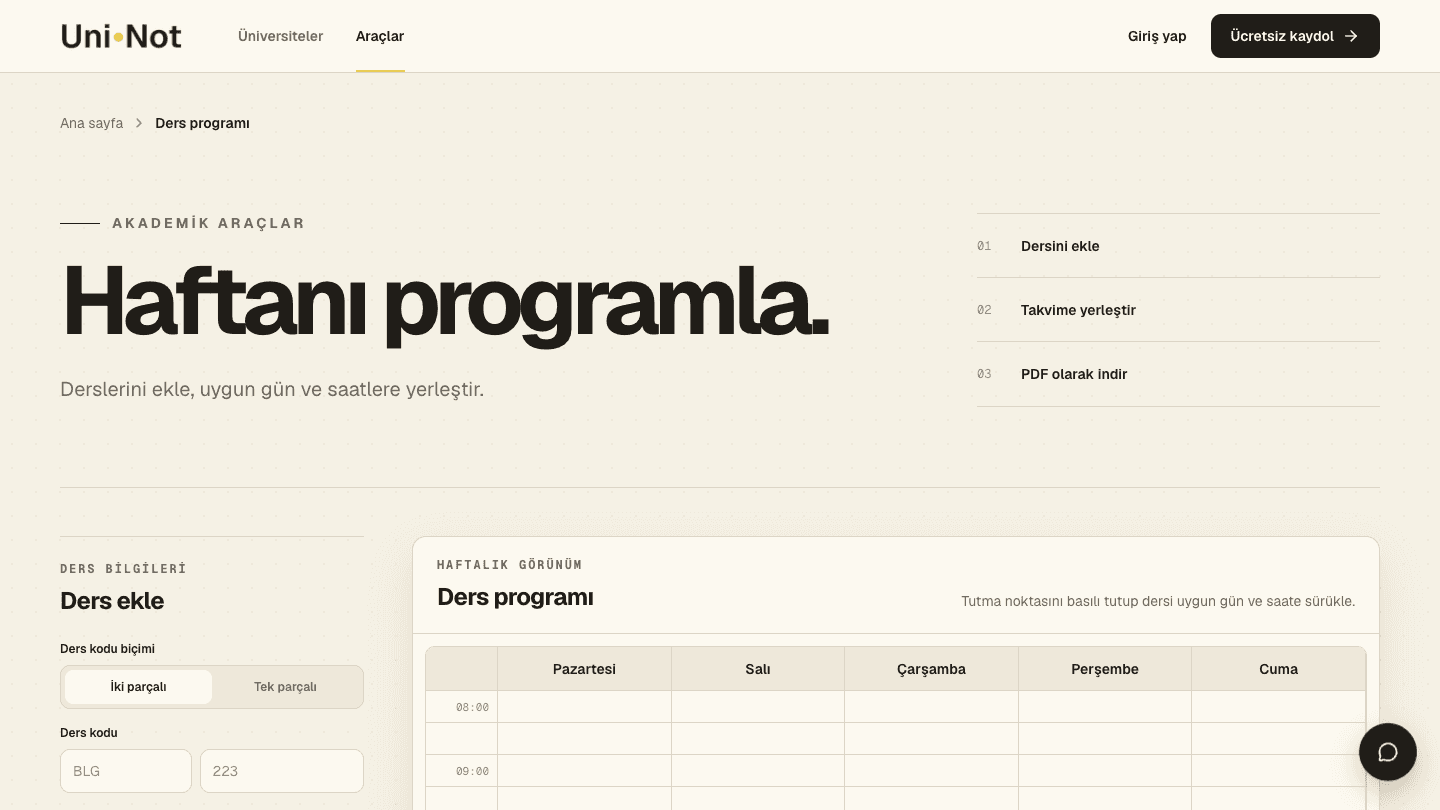This screenshot has width=1440, height=810.
Task: Click the Giriş yap link
Action: (x=1157, y=36)
